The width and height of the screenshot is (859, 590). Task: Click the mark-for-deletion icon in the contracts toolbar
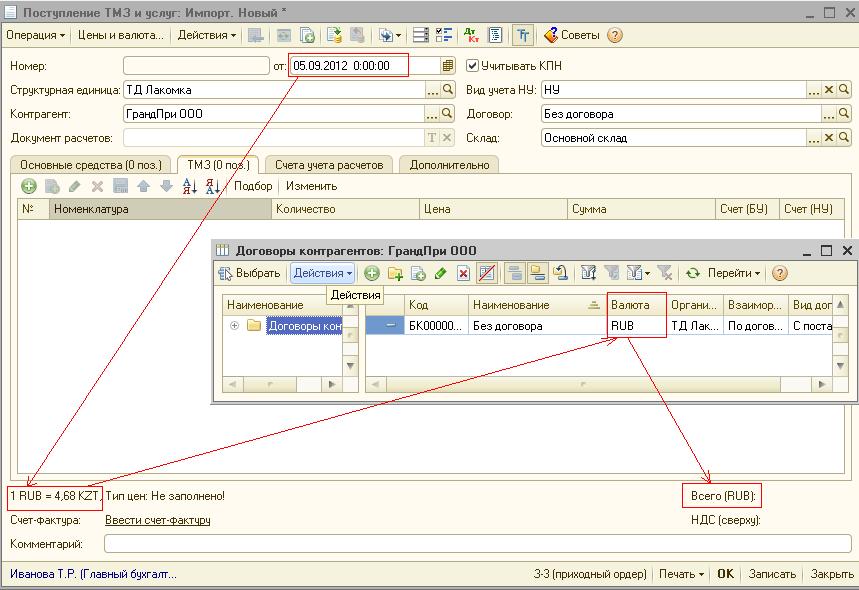click(463, 273)
